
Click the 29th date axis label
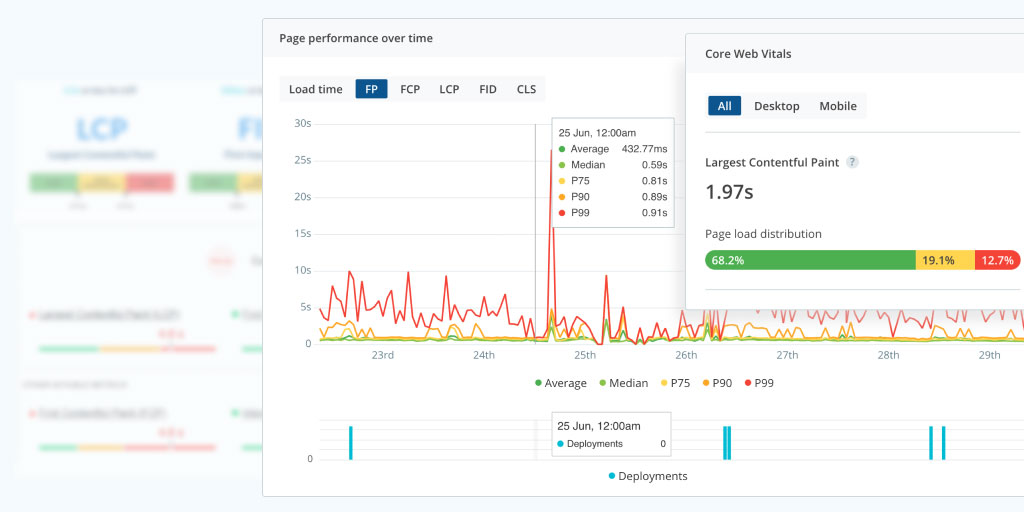click(989, 355)
